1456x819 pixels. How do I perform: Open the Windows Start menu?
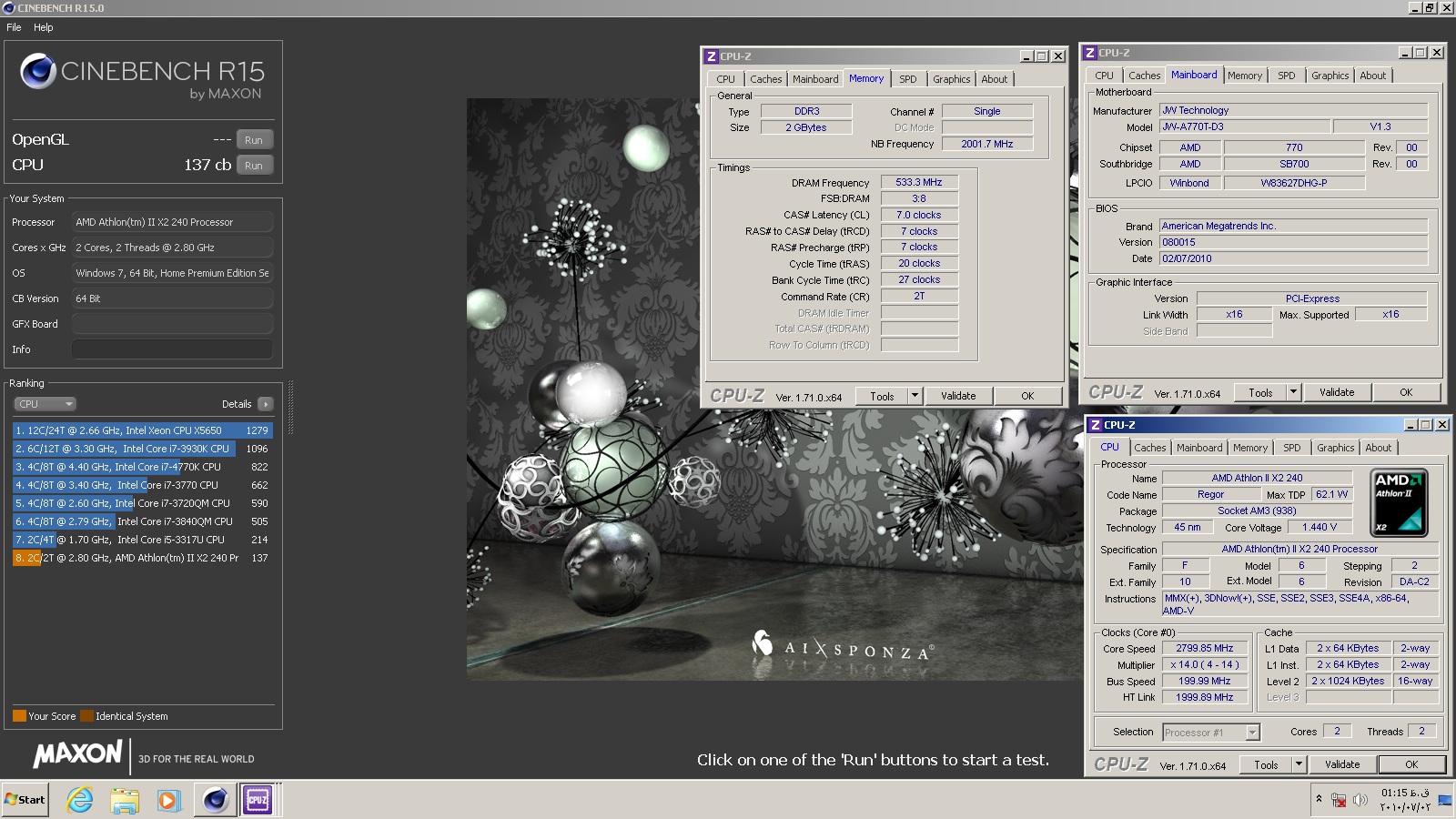(x=25, y=800)
